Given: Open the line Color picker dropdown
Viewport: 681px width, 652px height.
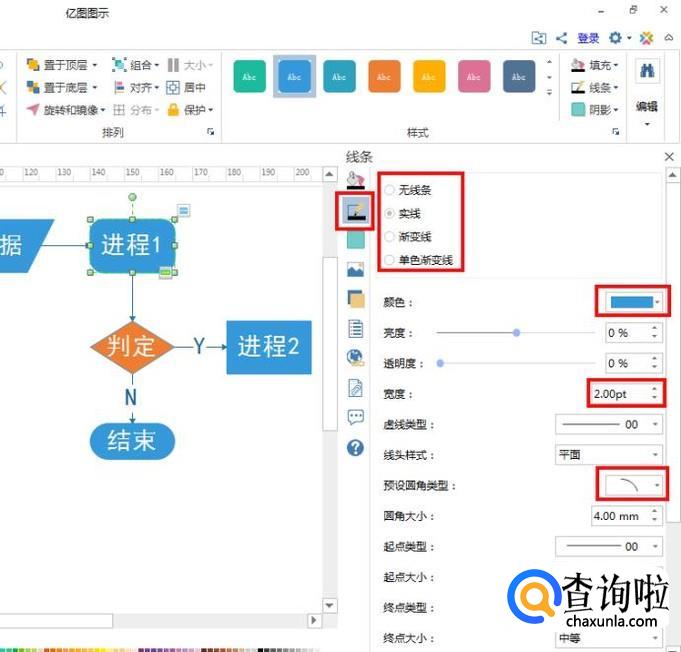Looking at the screenshot, I should [634, 302].
